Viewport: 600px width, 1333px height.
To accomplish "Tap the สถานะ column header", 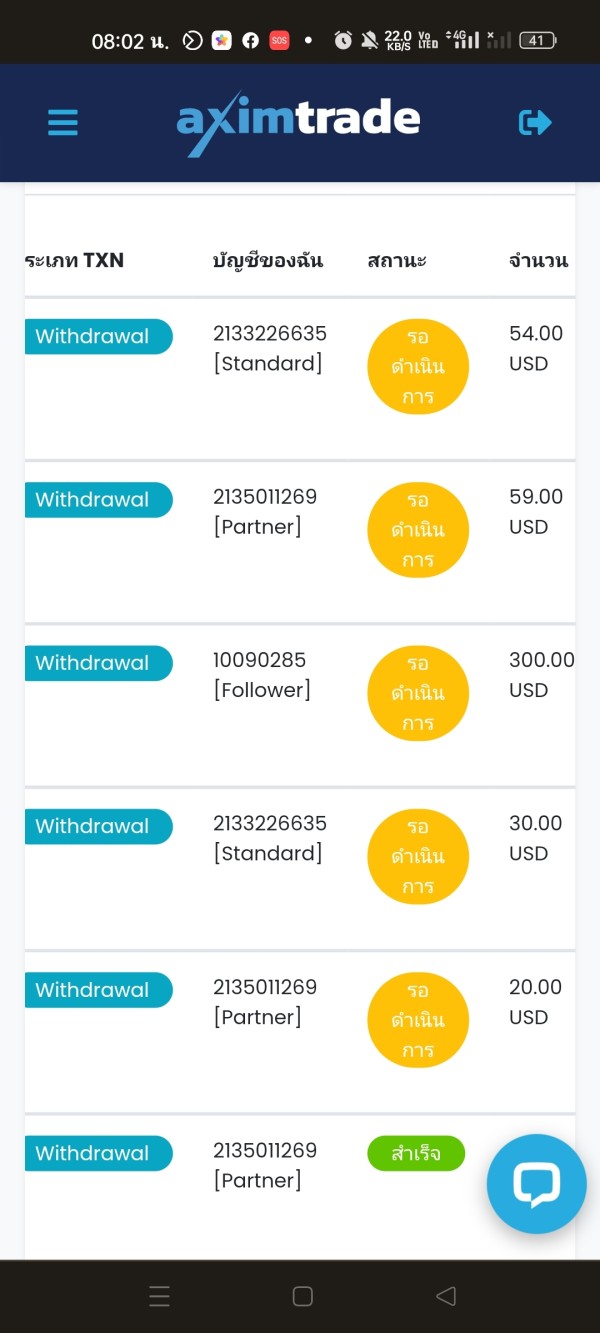I will (x=397, y=261).
